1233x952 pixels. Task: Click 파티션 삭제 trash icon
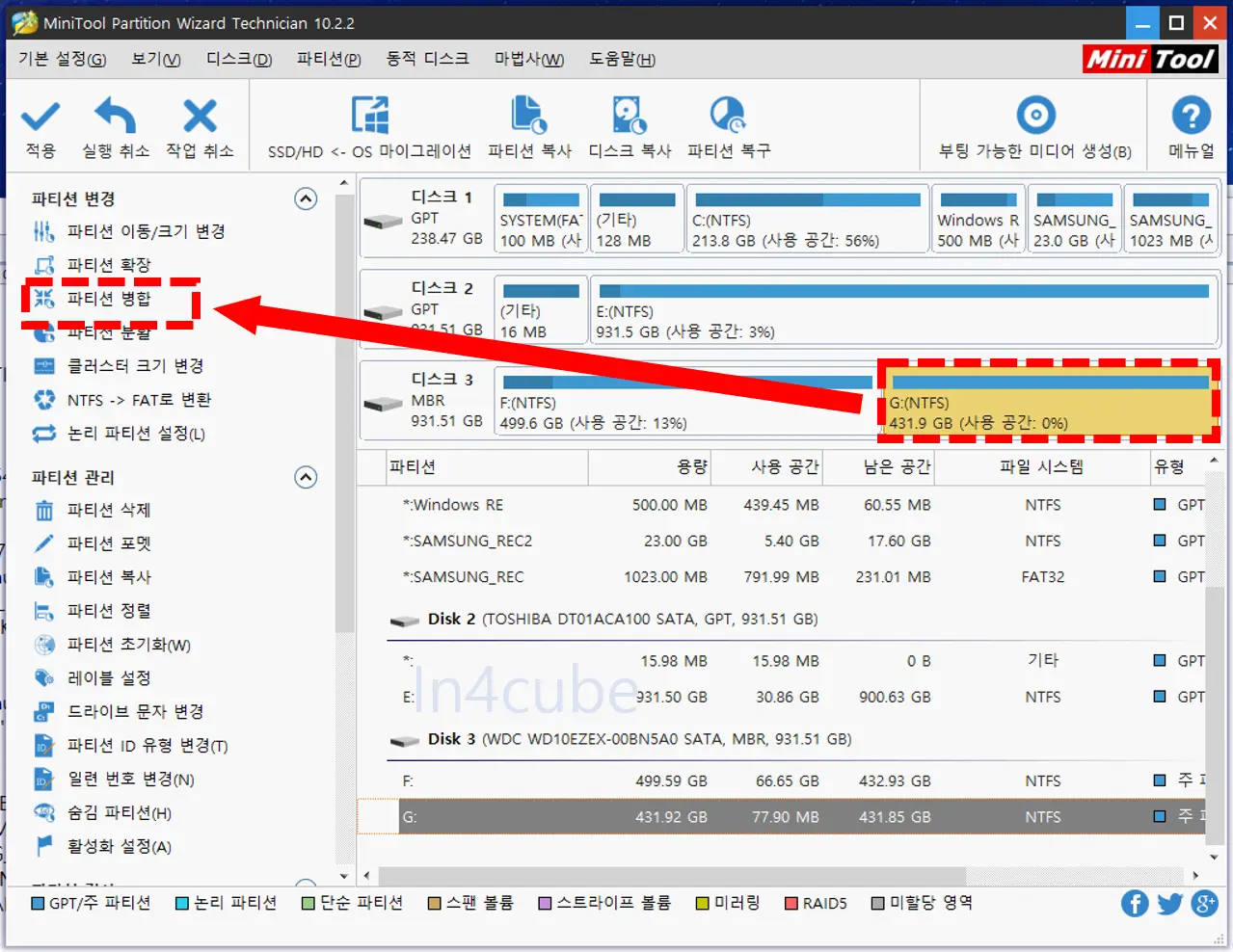[x=44, y=510]
